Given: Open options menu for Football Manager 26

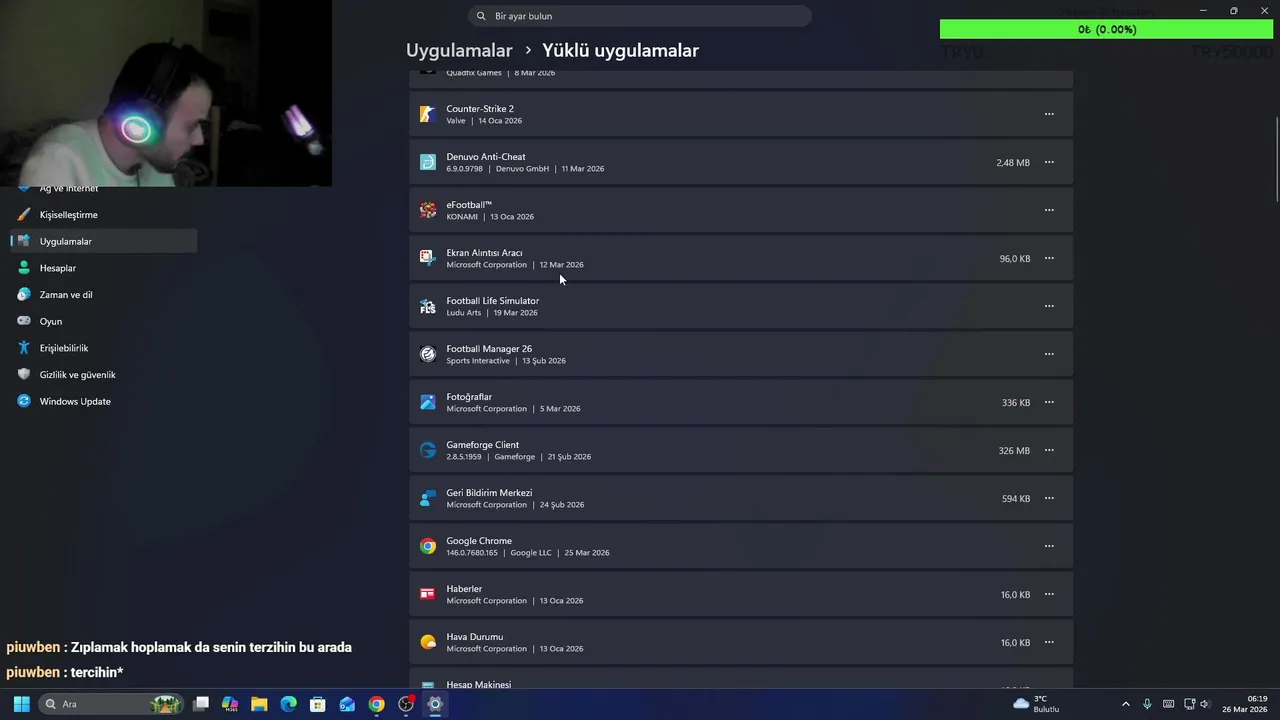Looking at the screenshot, I should click(x=1049, y=354).
